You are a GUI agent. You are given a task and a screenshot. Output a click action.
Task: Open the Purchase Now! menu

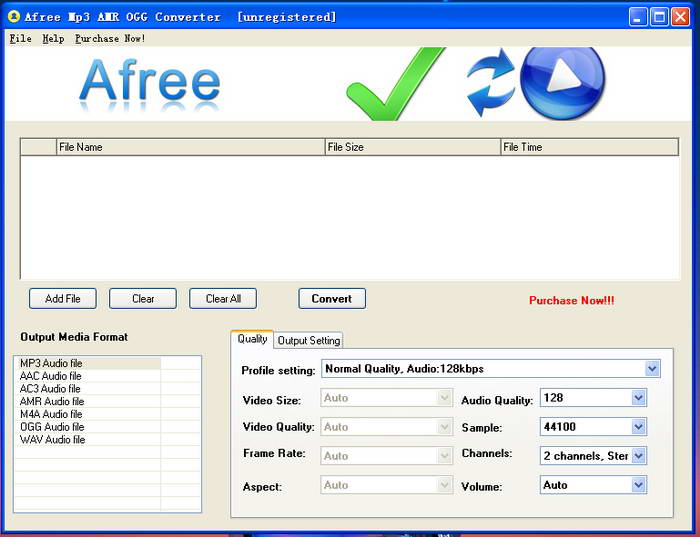tap(110, 39)
